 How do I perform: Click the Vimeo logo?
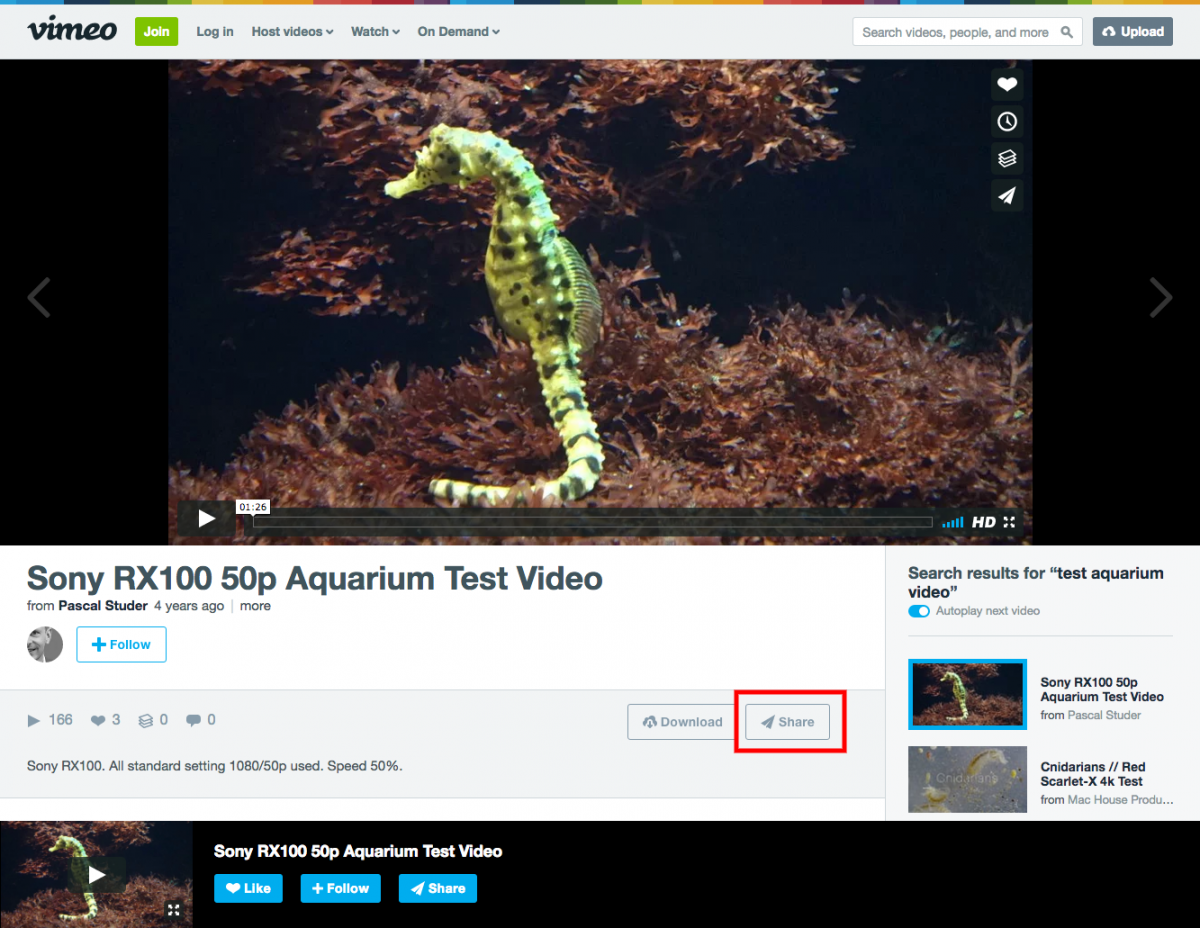click(x=72, y=31)
